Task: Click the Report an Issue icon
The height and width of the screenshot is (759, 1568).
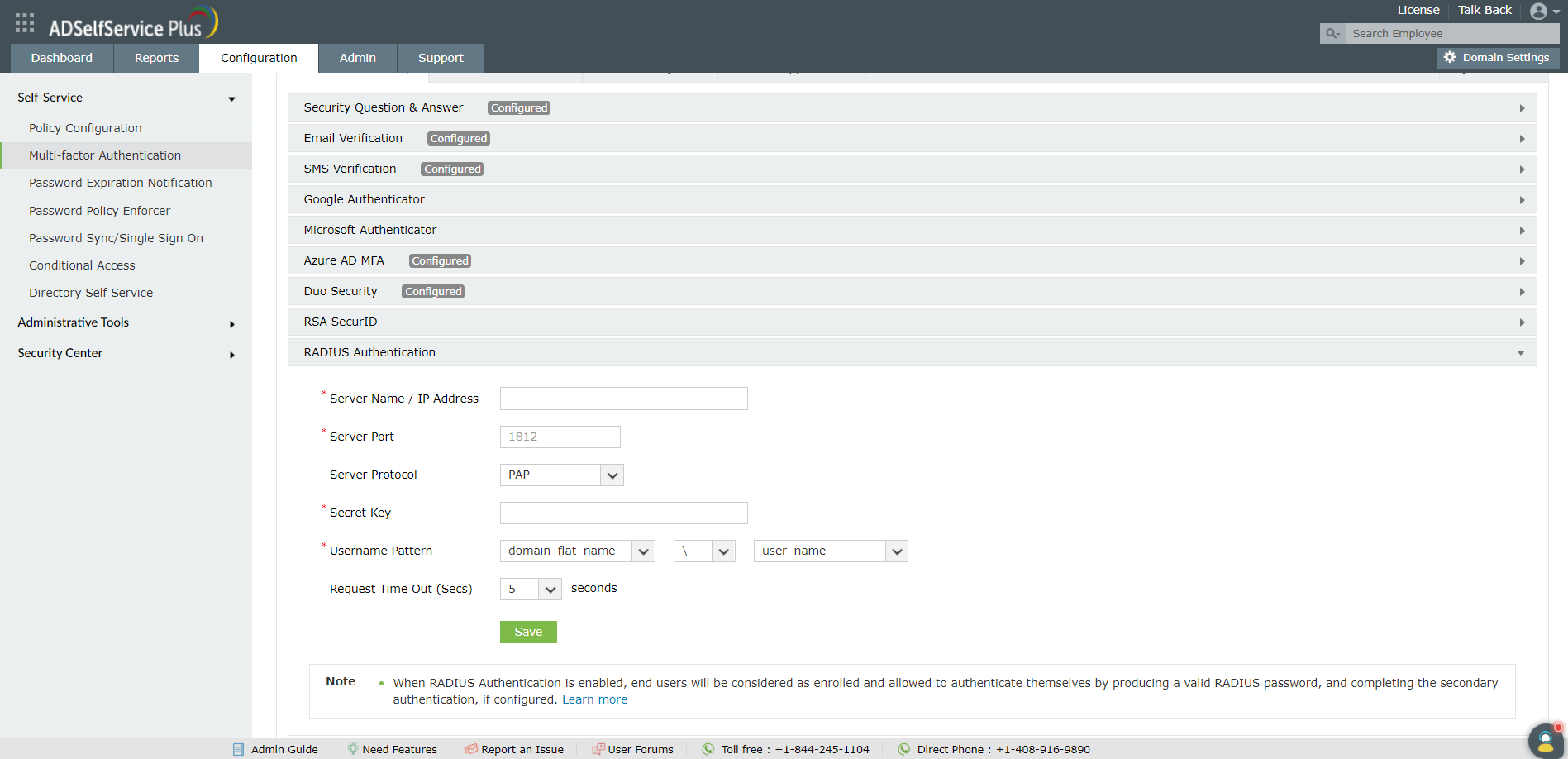Action: (x=471, y=749)
